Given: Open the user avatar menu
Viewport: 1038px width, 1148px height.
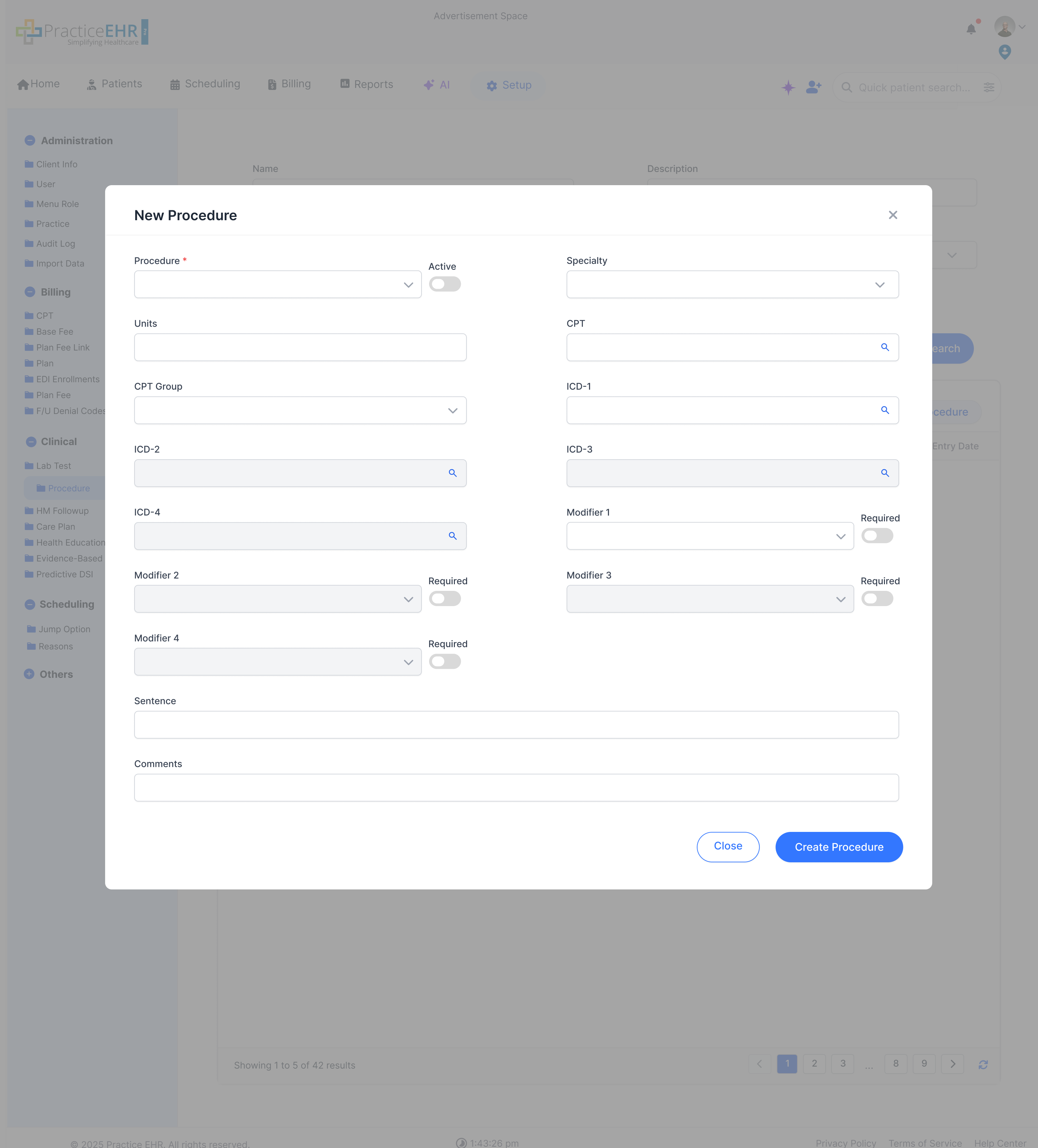Looking at the screenshot, I should click(1006, 26).
